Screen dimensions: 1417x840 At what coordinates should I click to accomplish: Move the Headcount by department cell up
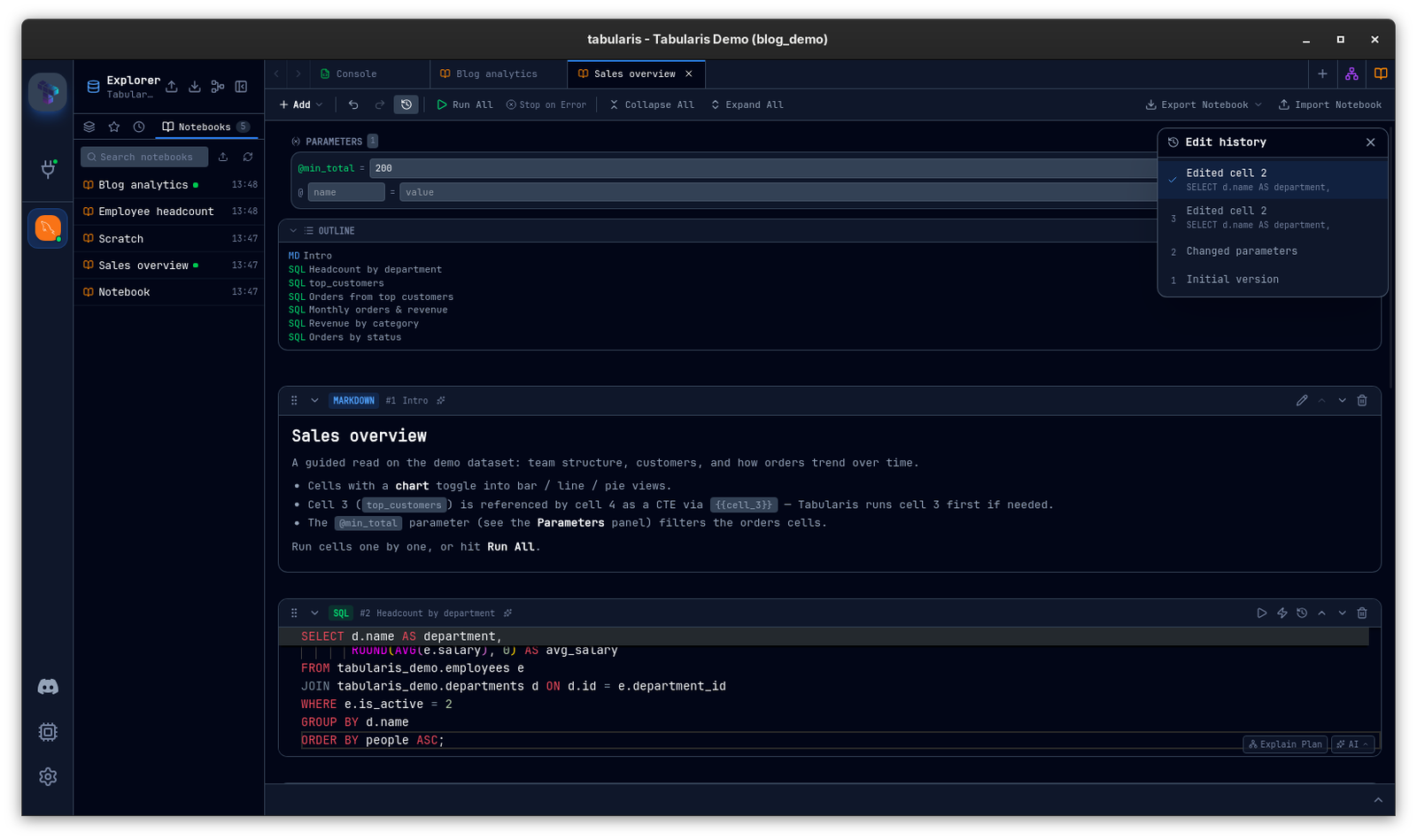[1322, 613]
